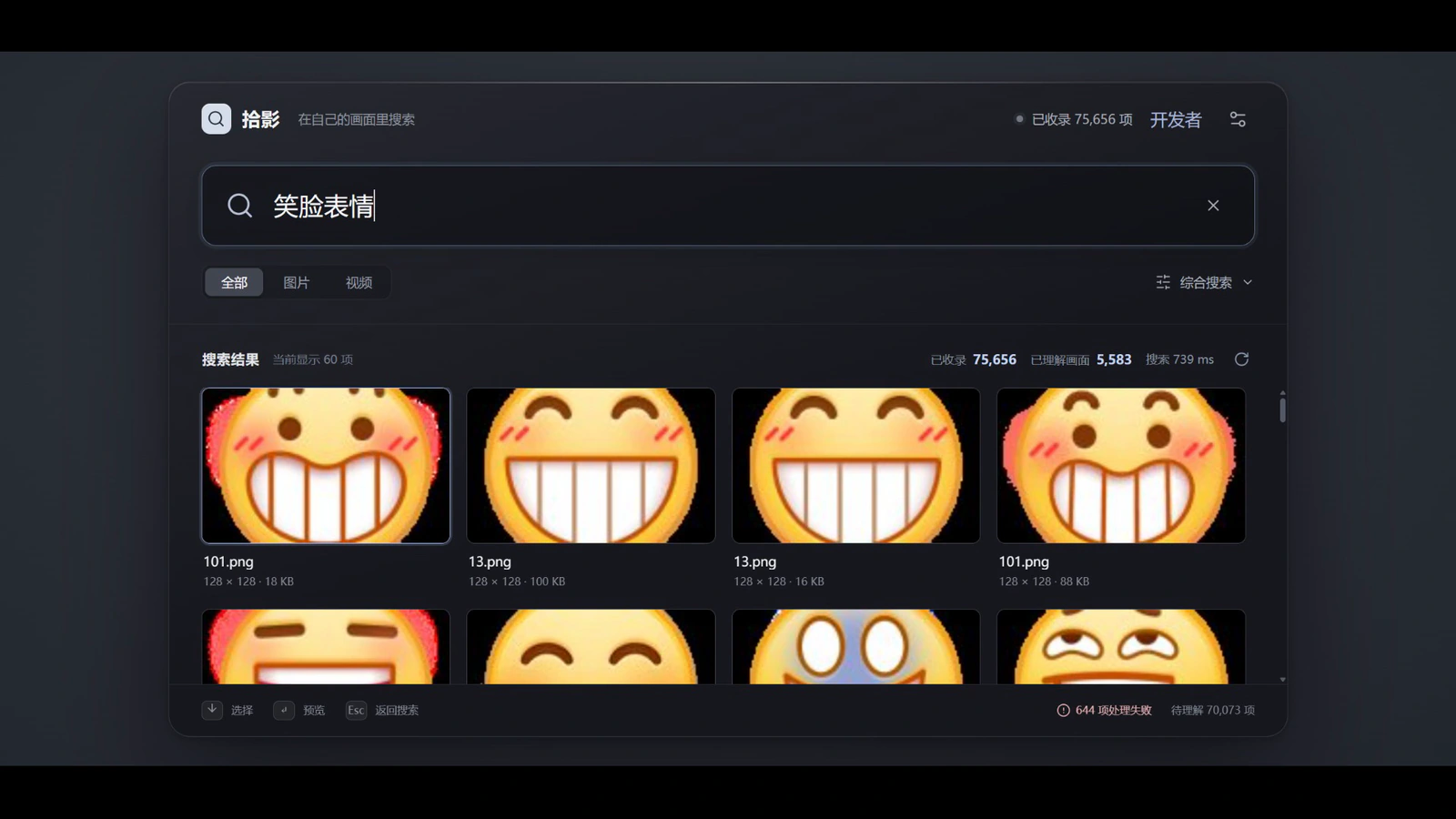Switch to the 图片 tab
This screenshot has width=1456, height=819.
tap(296, 282)
